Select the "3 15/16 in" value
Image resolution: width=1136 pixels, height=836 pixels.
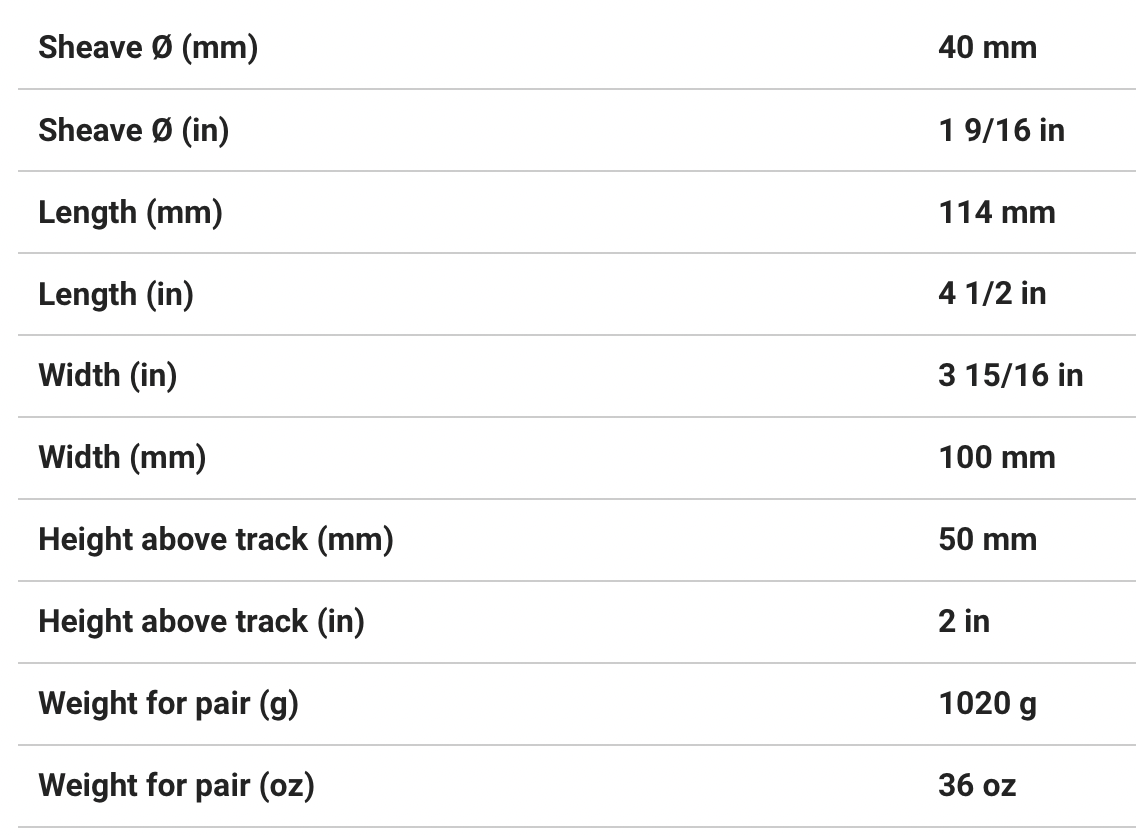[x=1010, y=376]
